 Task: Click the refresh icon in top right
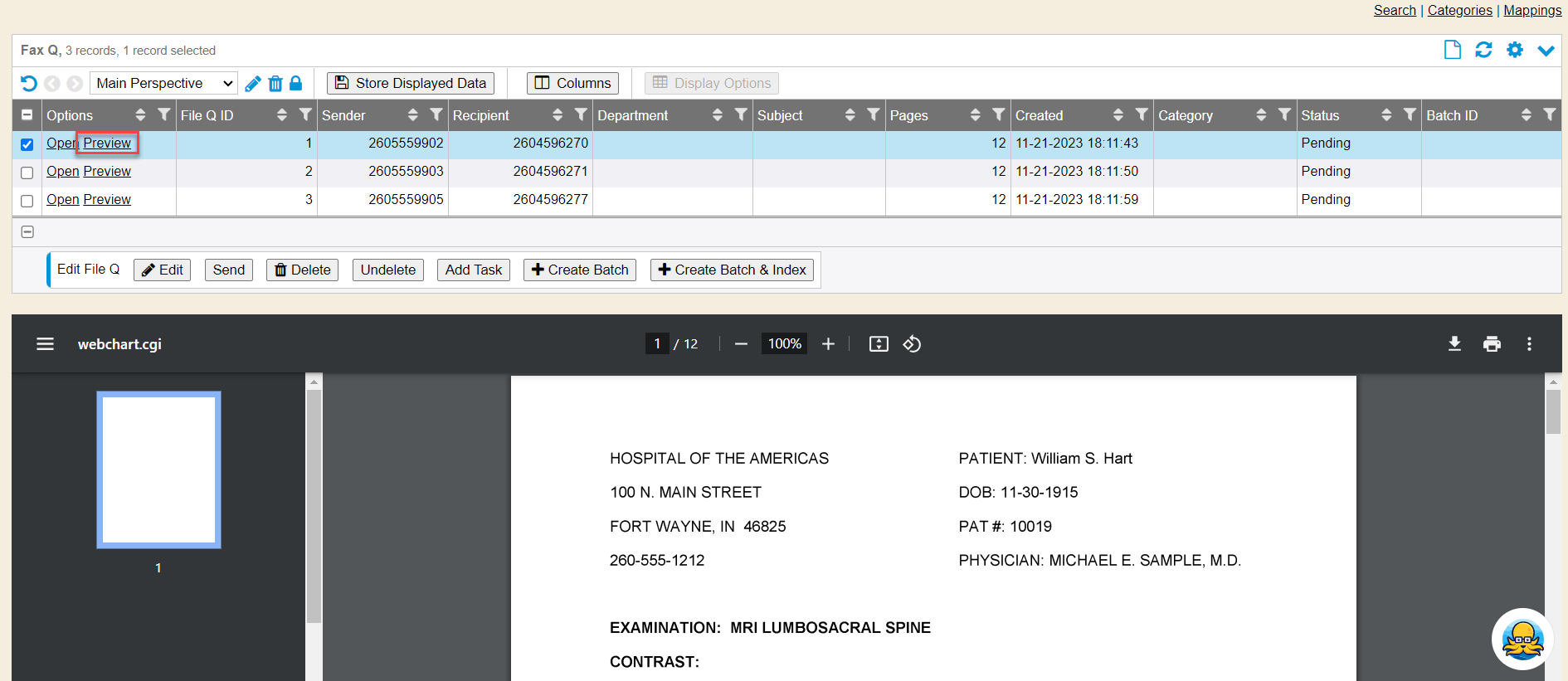1483,50
